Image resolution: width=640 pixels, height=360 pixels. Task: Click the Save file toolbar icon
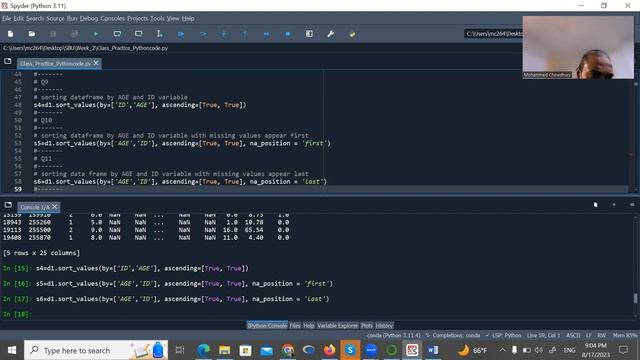pyautogui.click(x=53, y=34)
